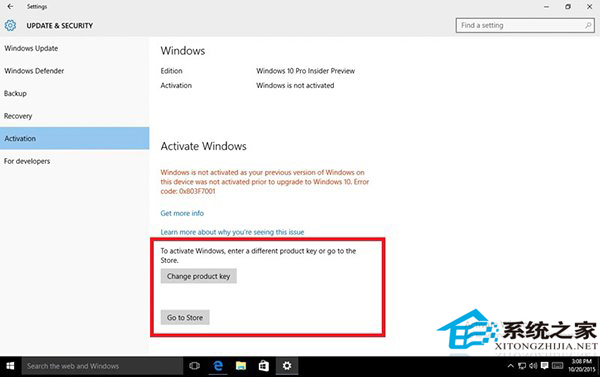The image size is (600, 377).
Task: Click the Go to Store button
Action: click(x=185, y=317)
